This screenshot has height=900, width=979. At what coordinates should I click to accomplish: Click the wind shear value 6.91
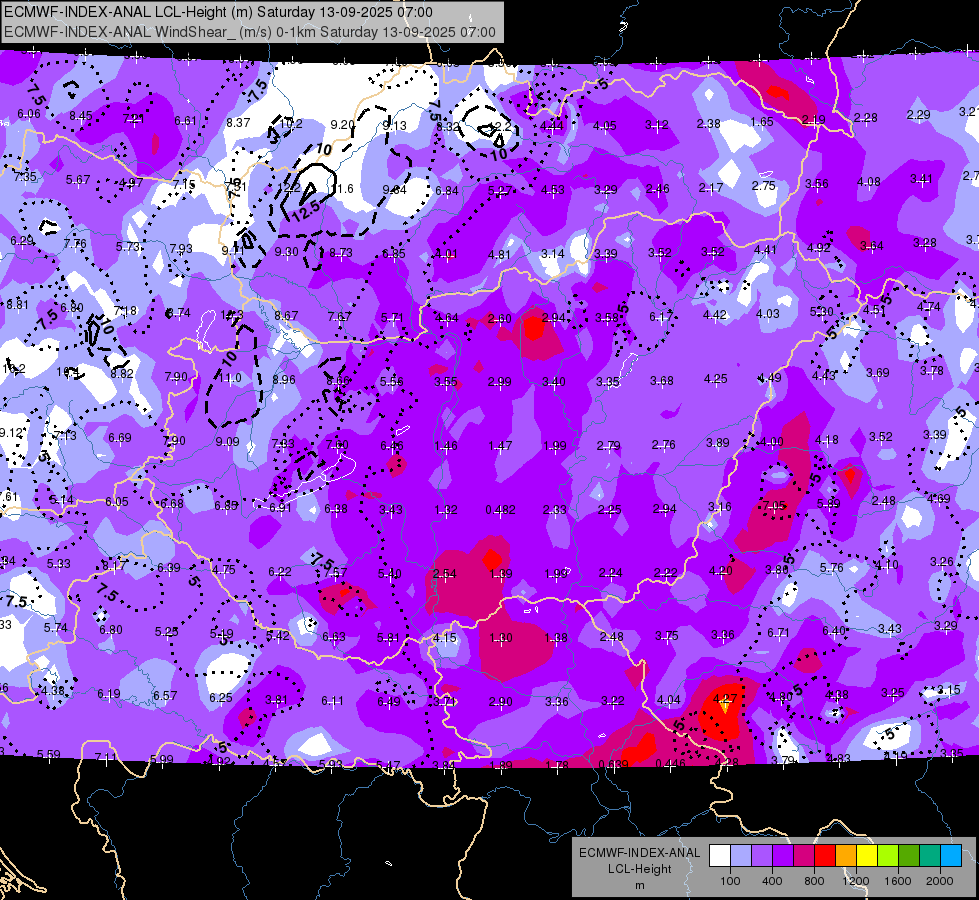280,507
